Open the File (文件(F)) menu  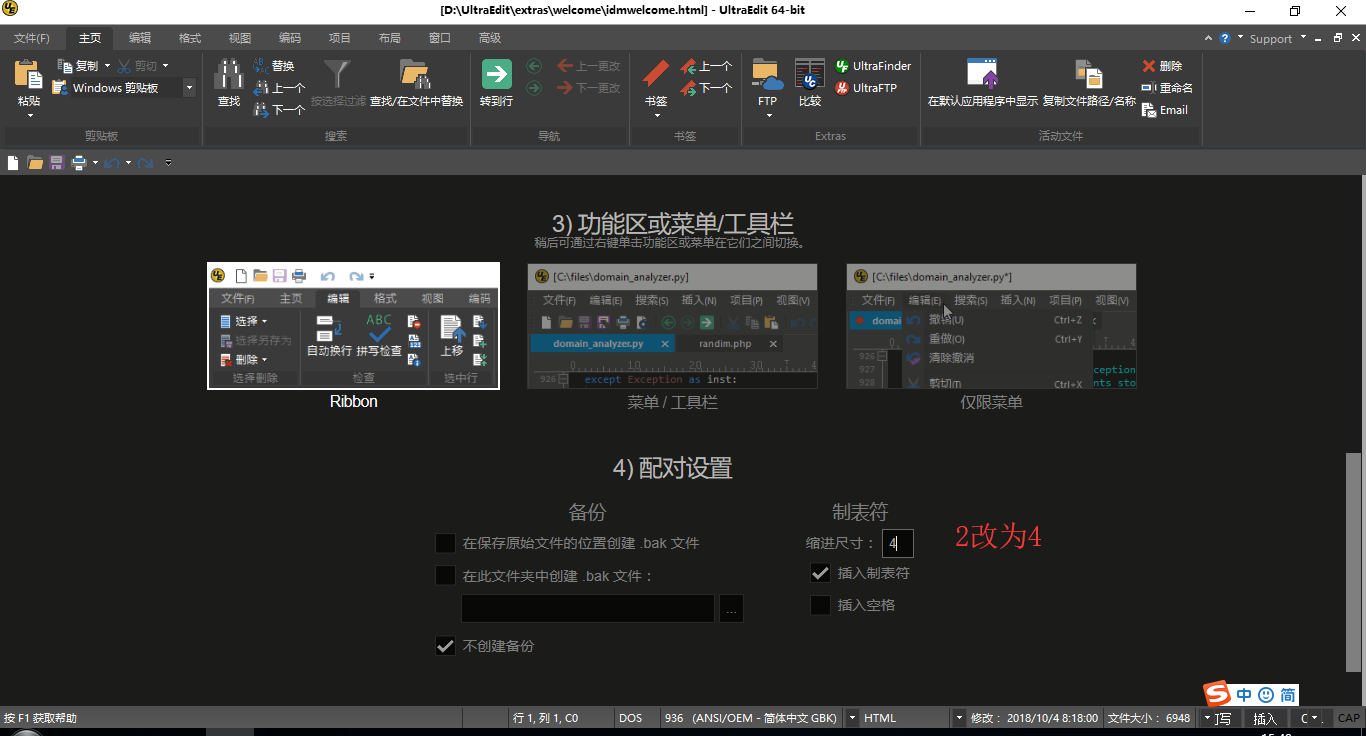[31, 38]
